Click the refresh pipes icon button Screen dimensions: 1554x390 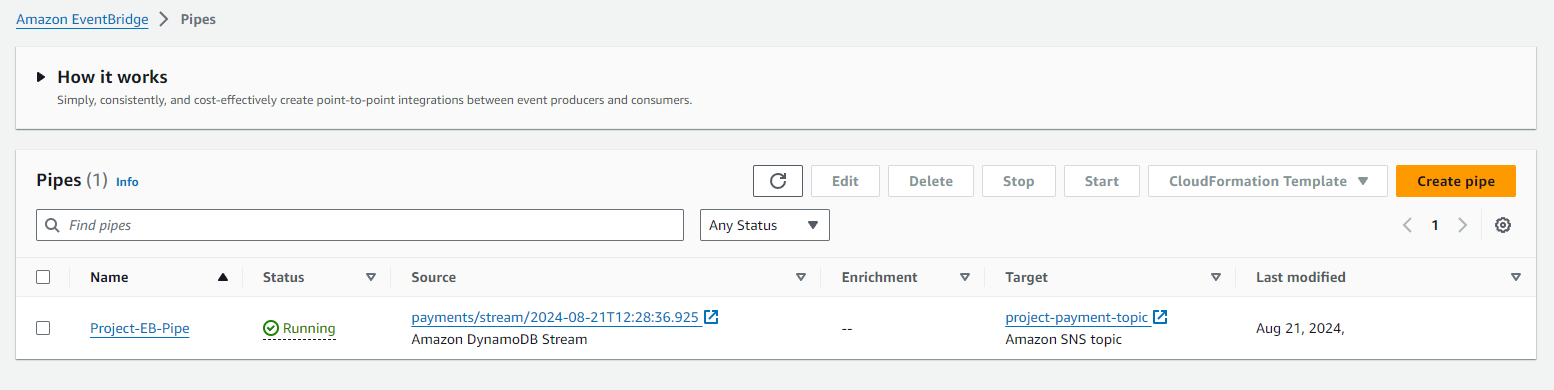[778, 181]
